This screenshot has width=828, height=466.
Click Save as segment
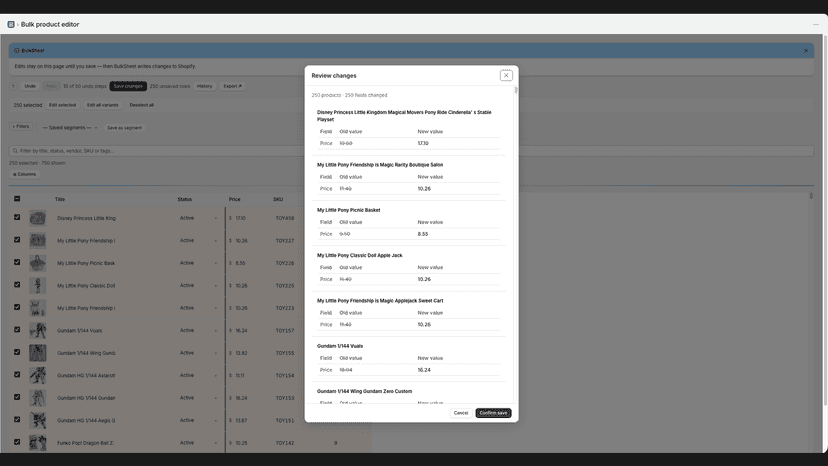(125, 128)
